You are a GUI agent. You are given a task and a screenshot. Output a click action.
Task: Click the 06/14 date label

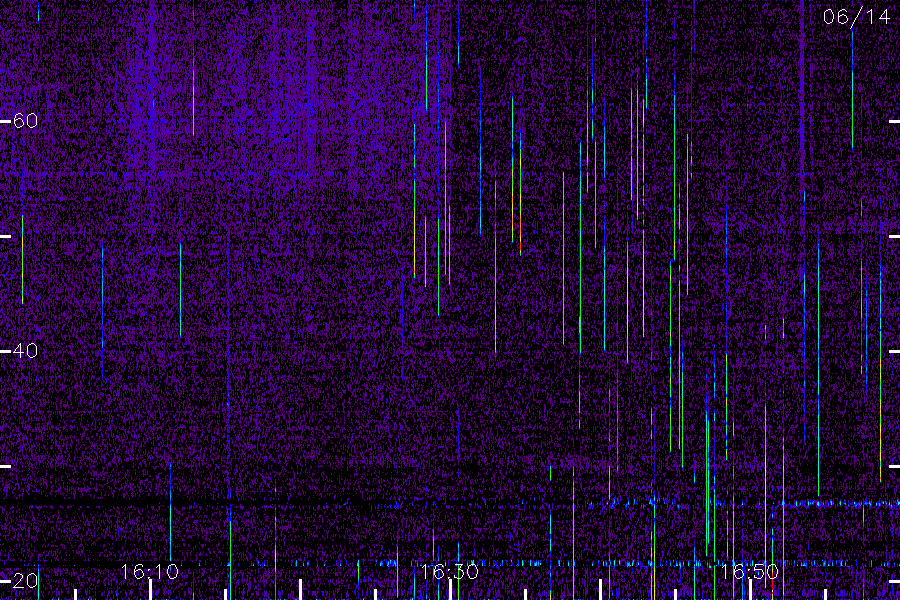click(x=856, y=17)
